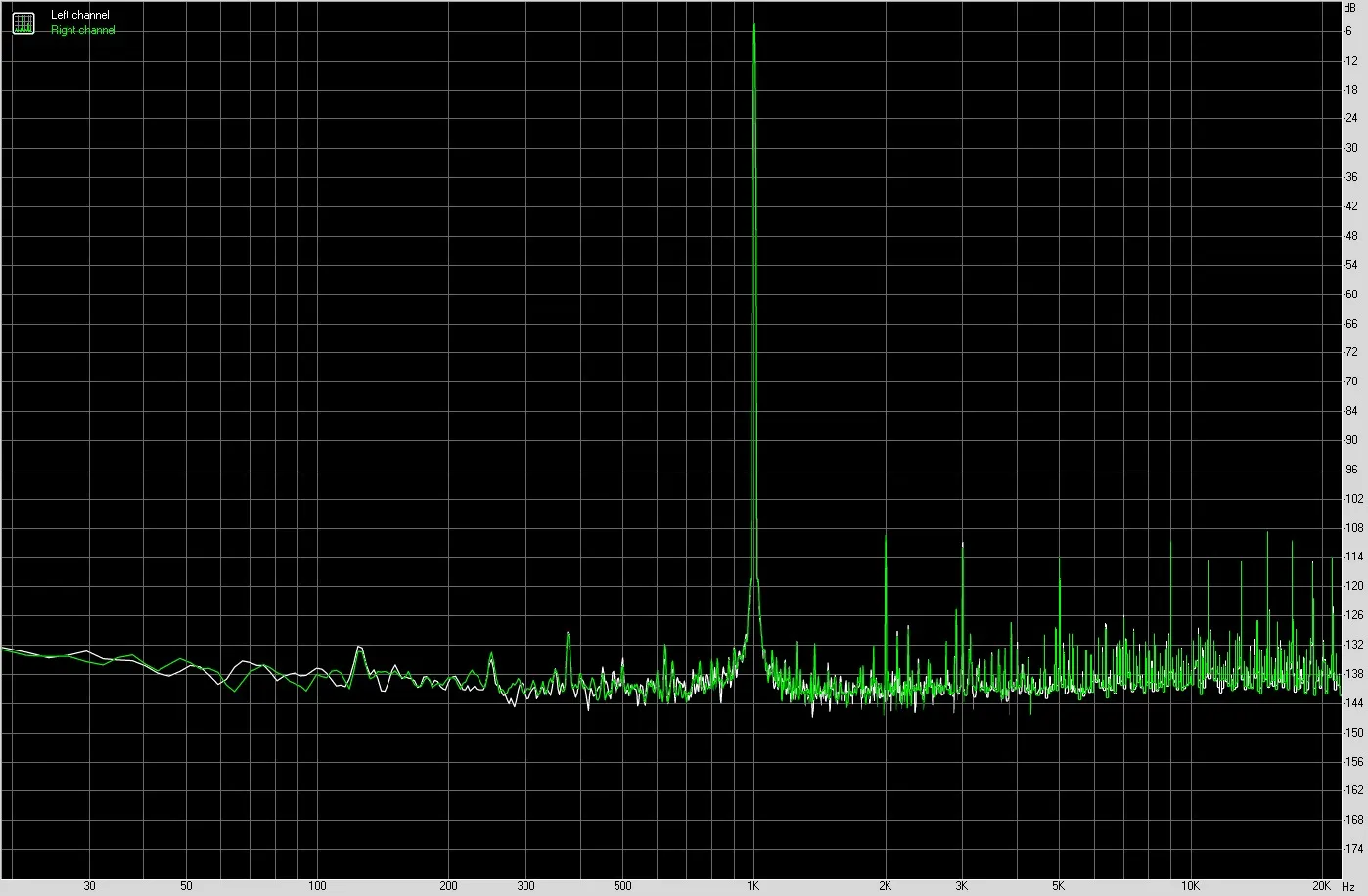1368x896 pixels.
Task: Click the 1K frequency label
Action: click(x=753, y=886)
